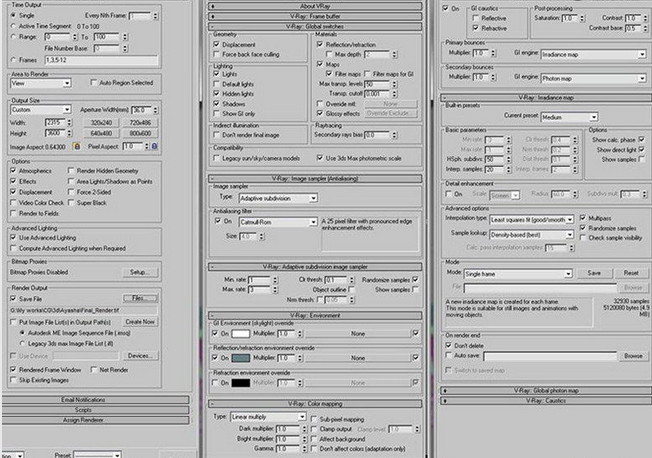Viewport: 652px width, 458px height.
Task: Click the Auto save Browse button
Action: tap(633, 356)
